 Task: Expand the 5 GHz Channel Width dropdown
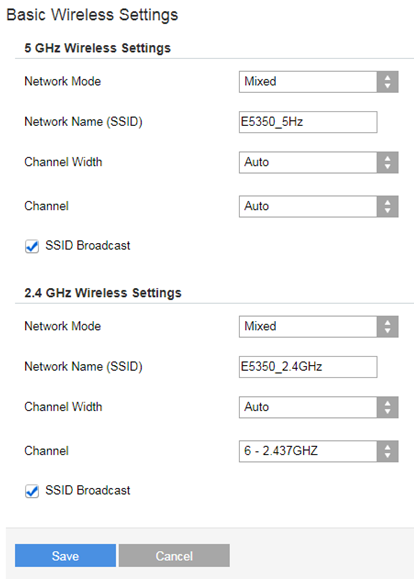click(x=318, y=162)
